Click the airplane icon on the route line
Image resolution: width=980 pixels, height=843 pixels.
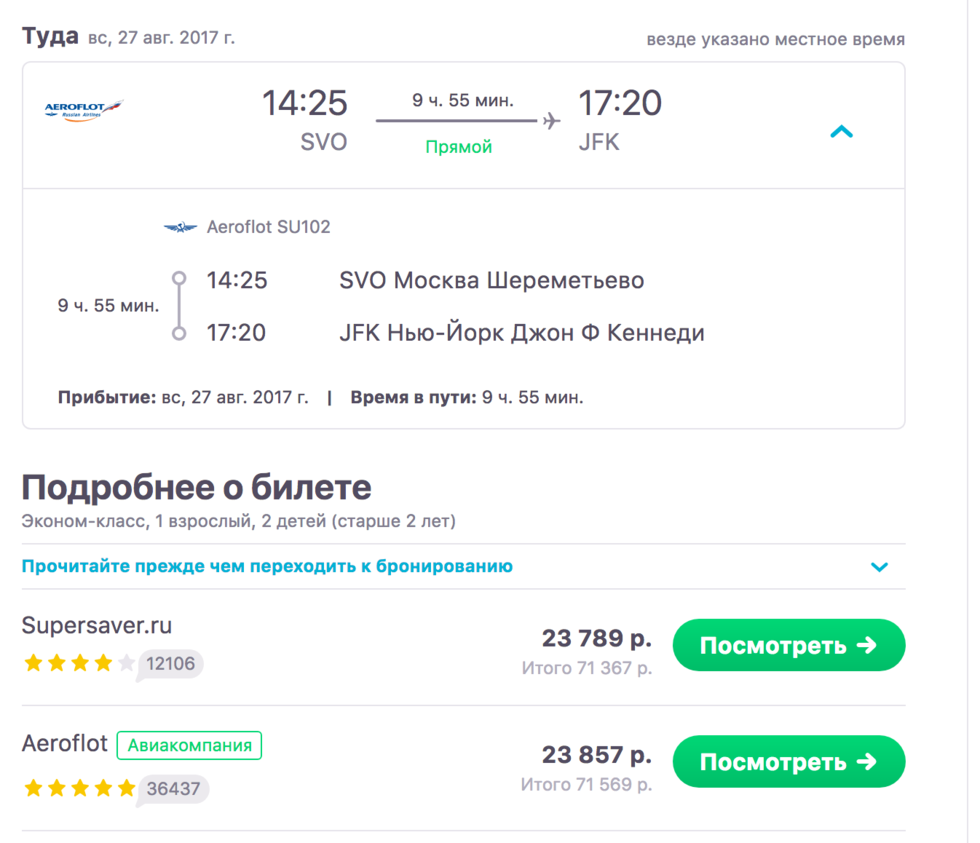(551, 121)
